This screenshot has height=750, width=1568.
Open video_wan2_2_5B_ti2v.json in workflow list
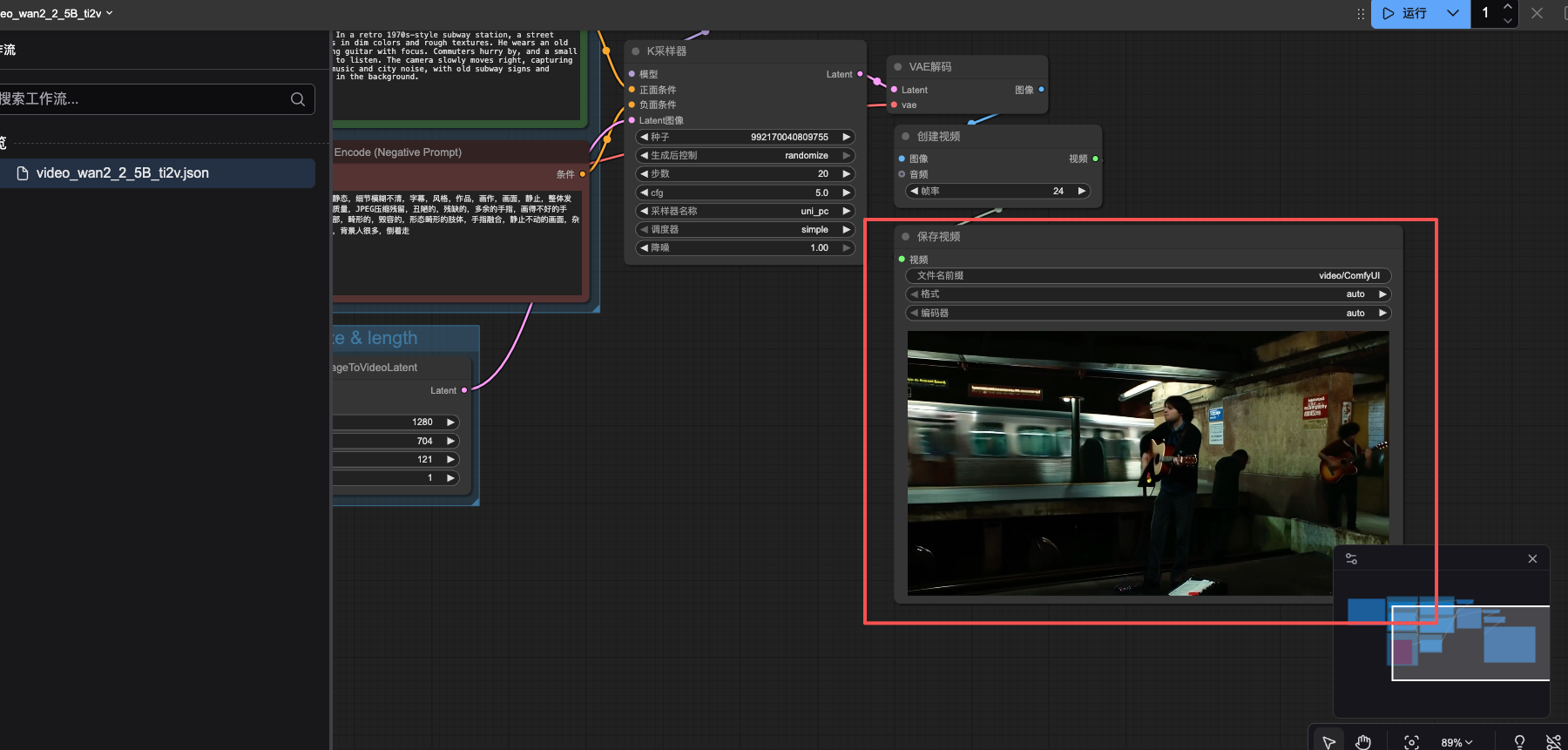coord(122,173)
